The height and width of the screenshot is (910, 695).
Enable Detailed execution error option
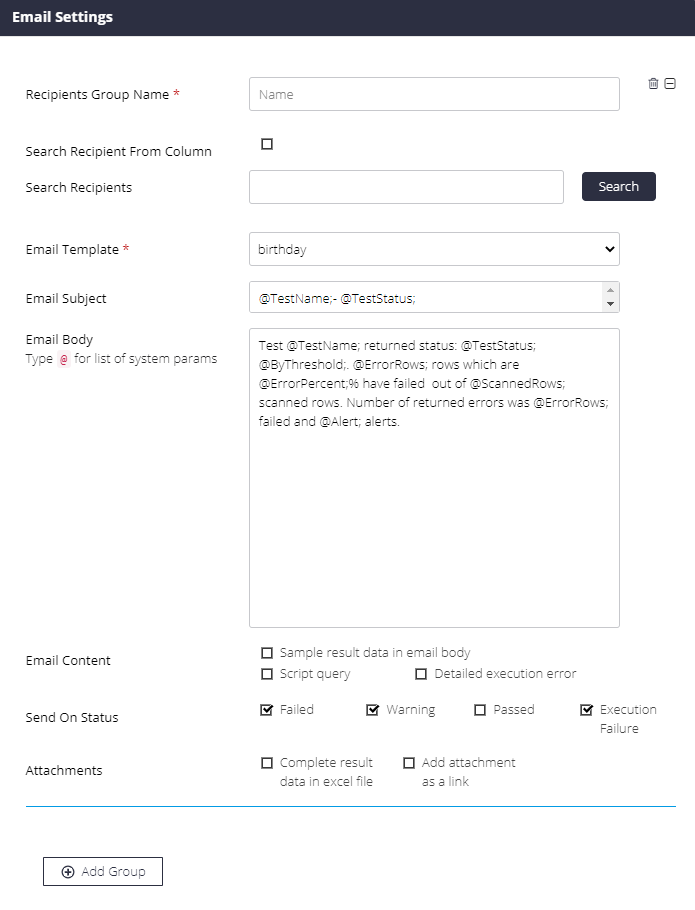(421, 674)
